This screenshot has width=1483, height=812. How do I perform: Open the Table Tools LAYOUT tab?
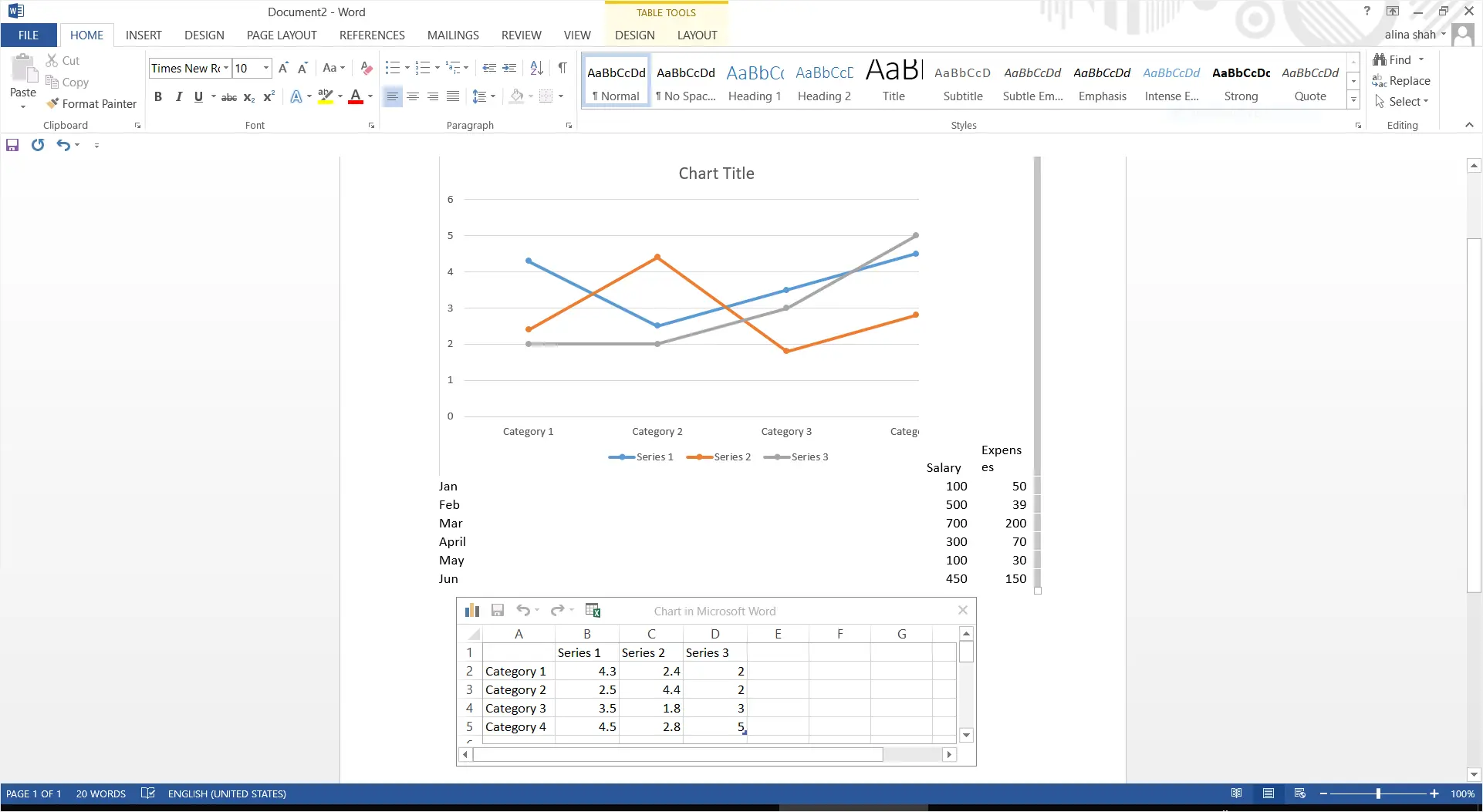[x=697, y=35]
